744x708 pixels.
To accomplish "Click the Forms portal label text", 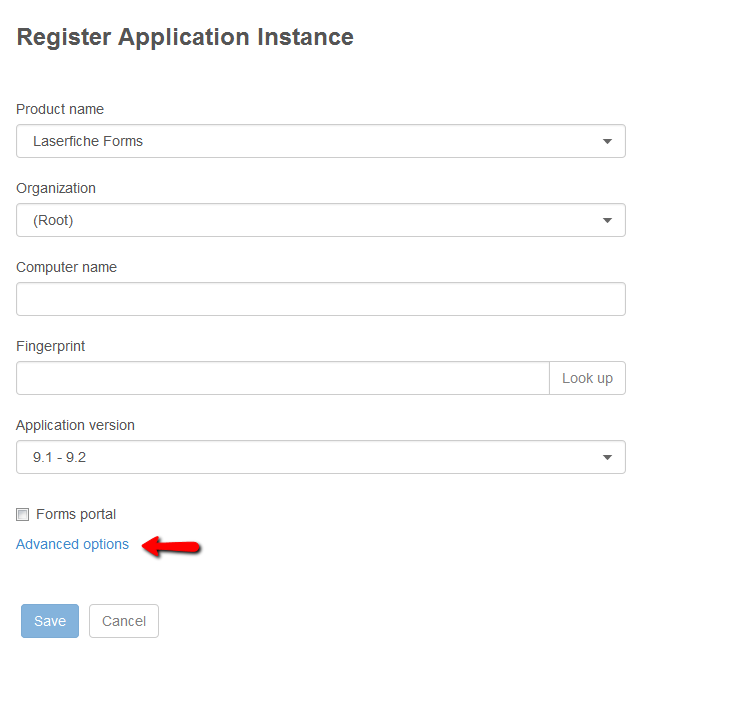I will point(76,514).
